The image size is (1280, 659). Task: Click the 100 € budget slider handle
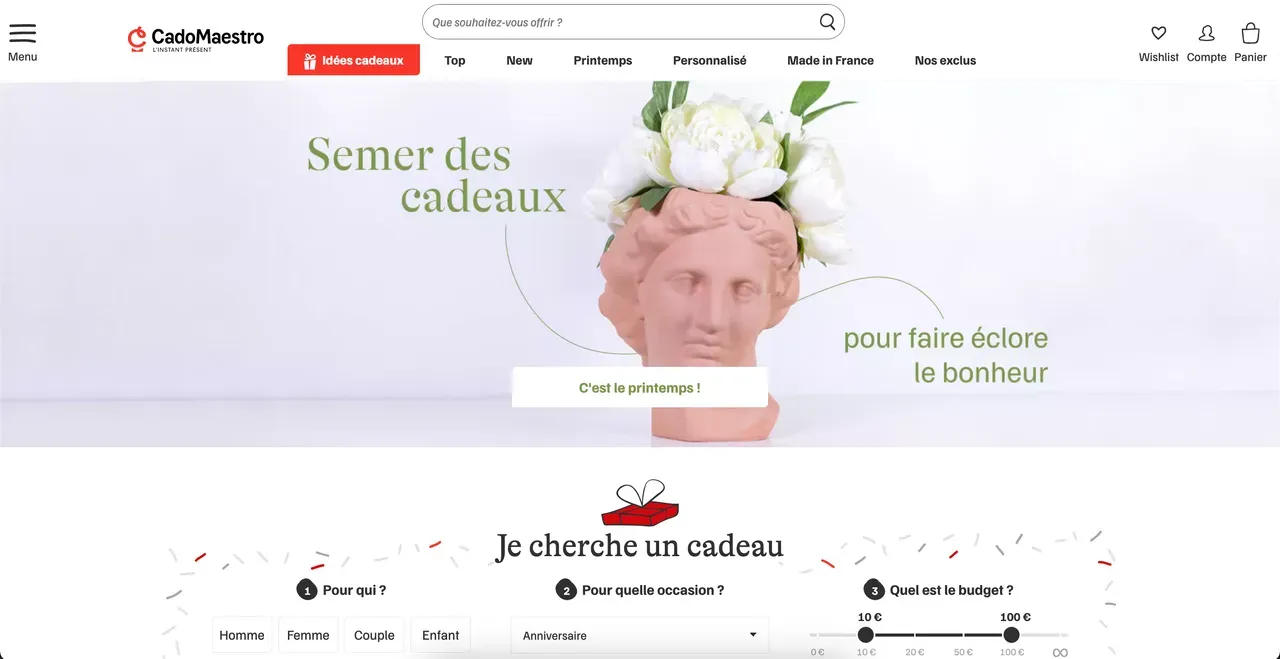pos(1011,635)
